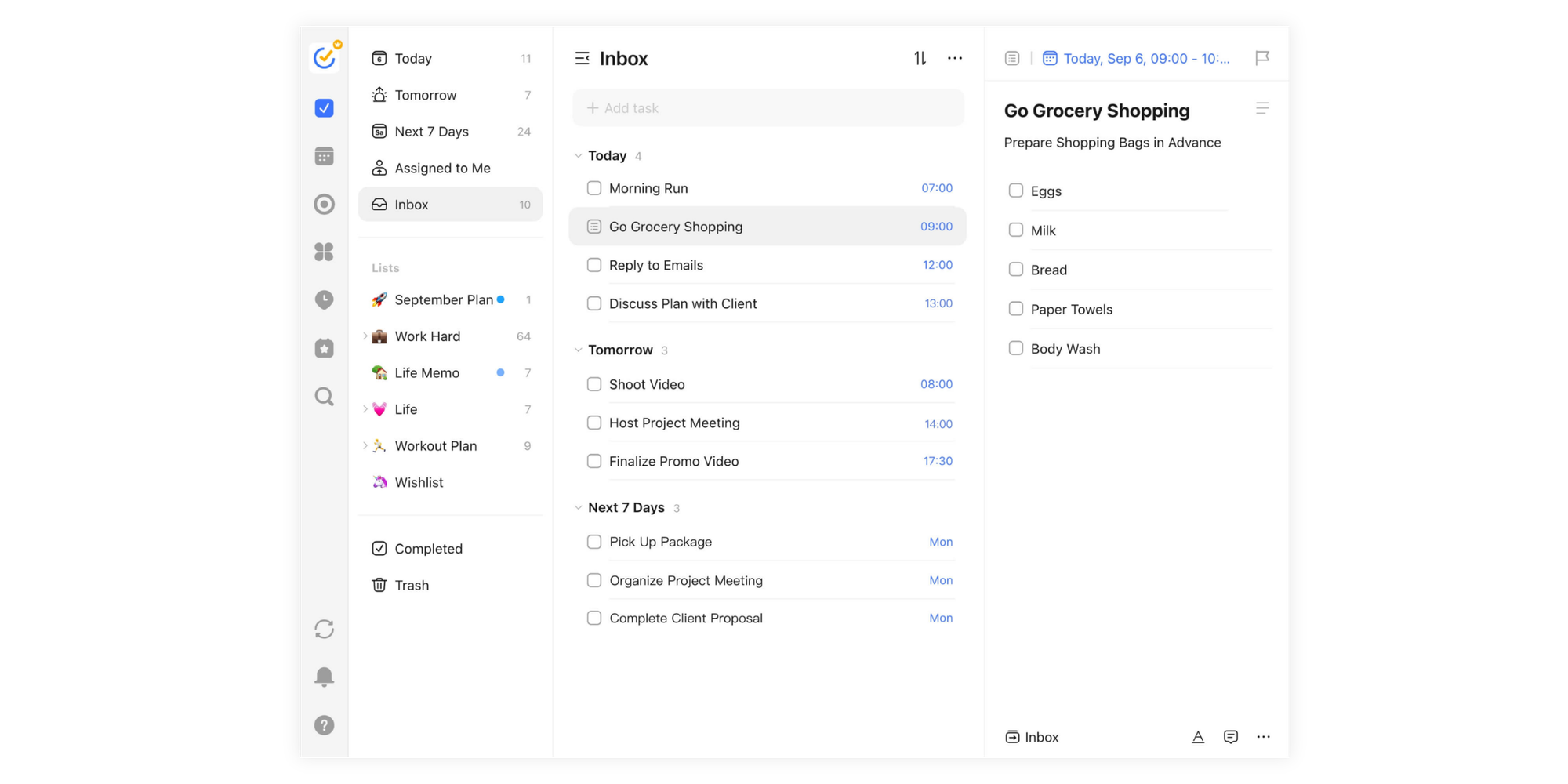
Task: Open the Today smart list
Action: [451, 58]
